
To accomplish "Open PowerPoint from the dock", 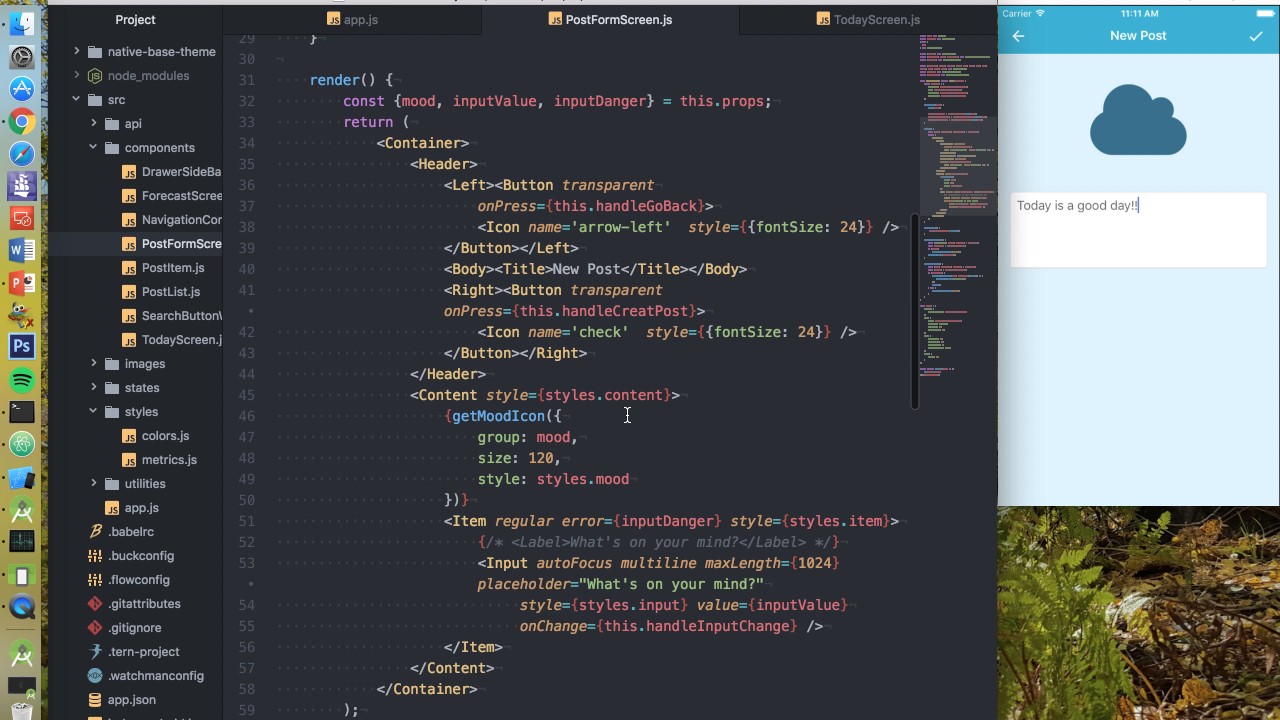I will tap(21, 282).
